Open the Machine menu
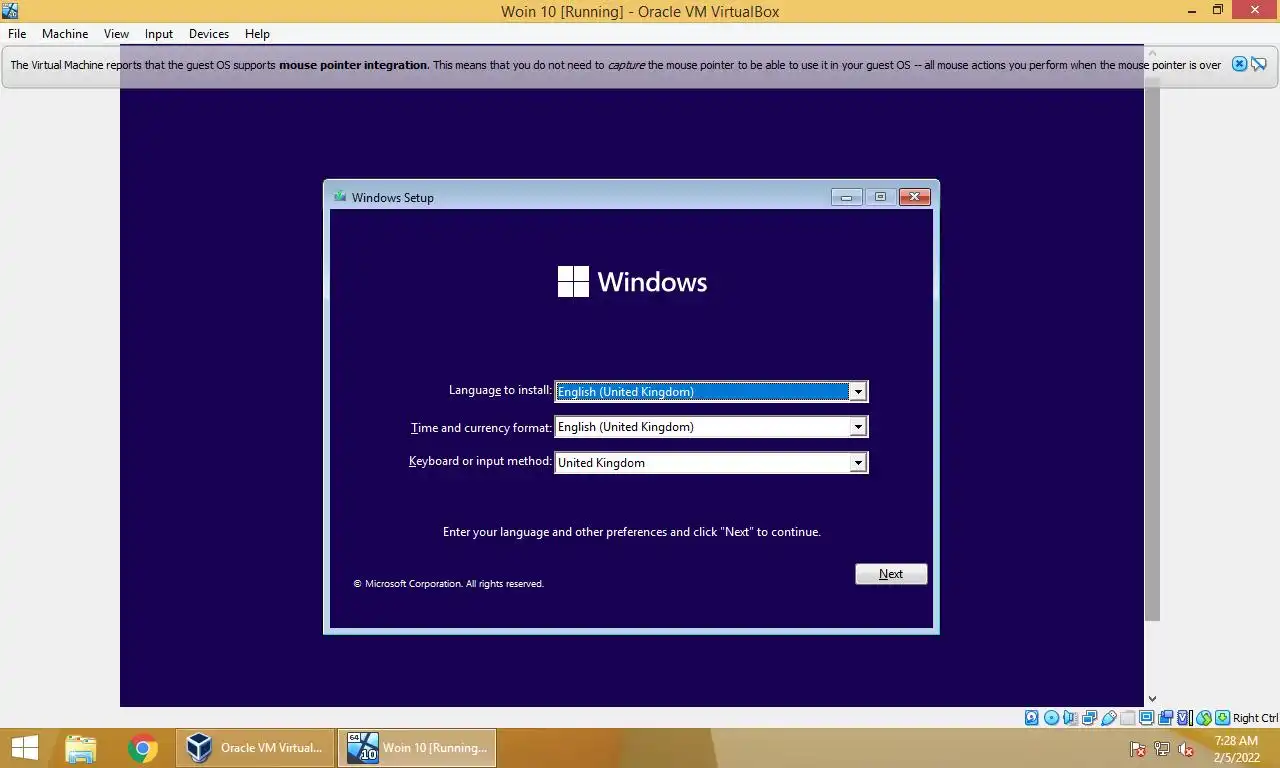This screenshot has height=768, width=1280. (x=65, y=33)
